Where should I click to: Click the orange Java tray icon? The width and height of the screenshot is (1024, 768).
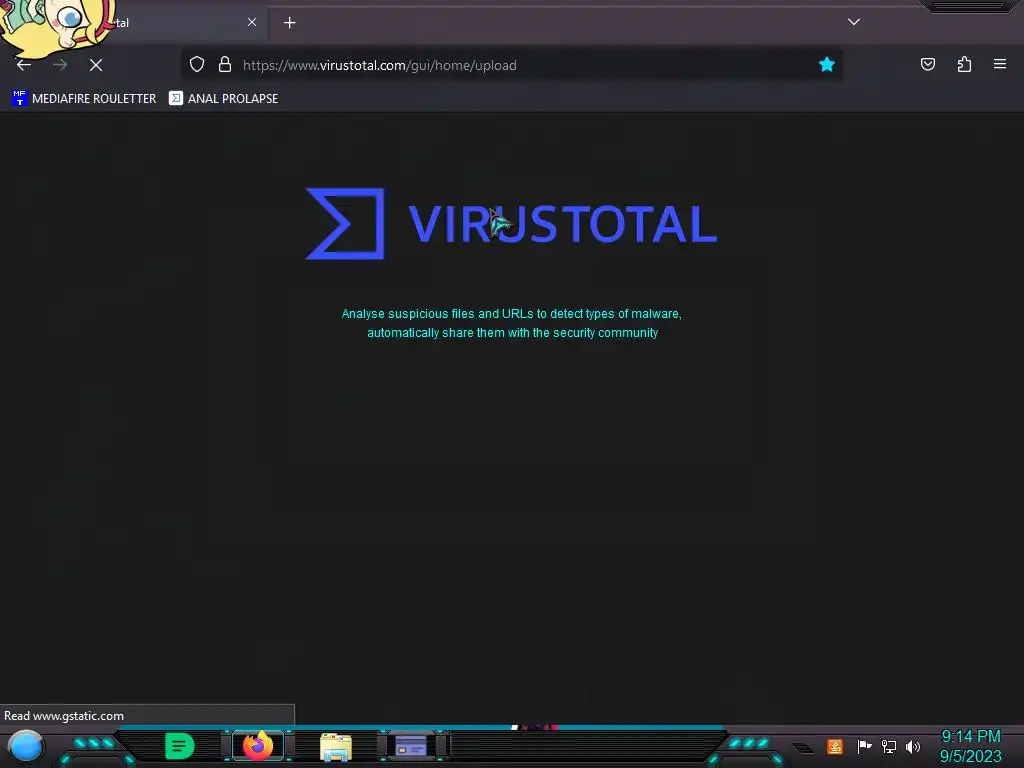point(835,746)
